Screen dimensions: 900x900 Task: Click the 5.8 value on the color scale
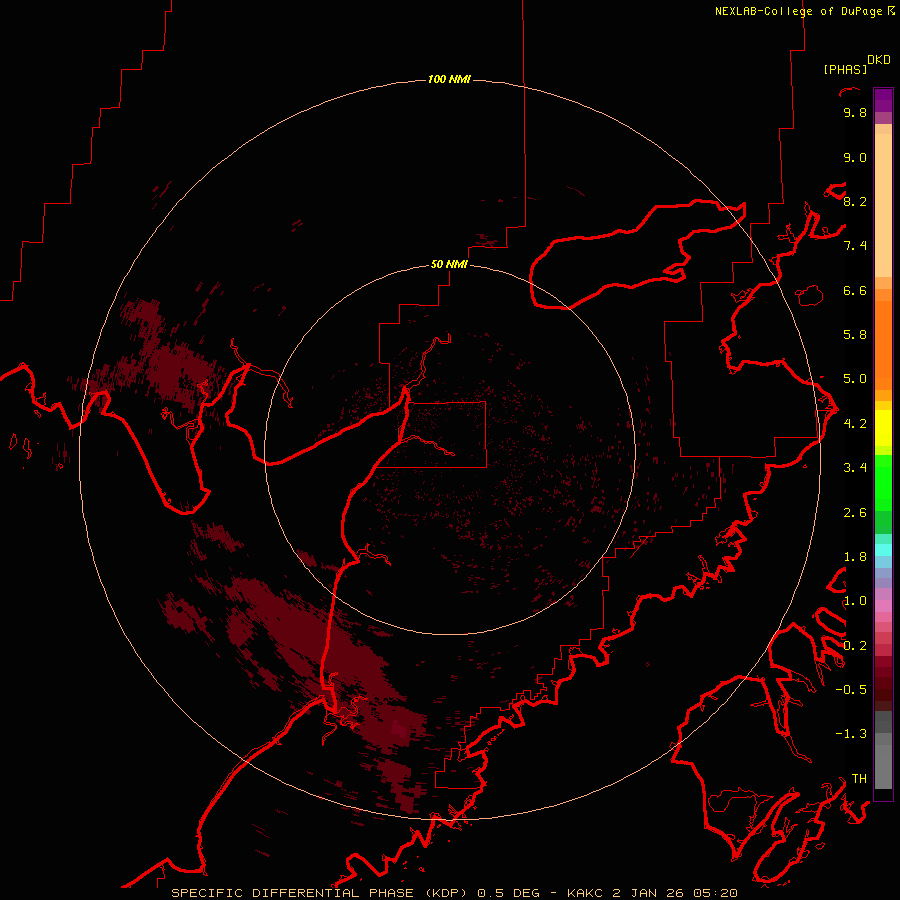pyautogui.click(x=855, y=335)
